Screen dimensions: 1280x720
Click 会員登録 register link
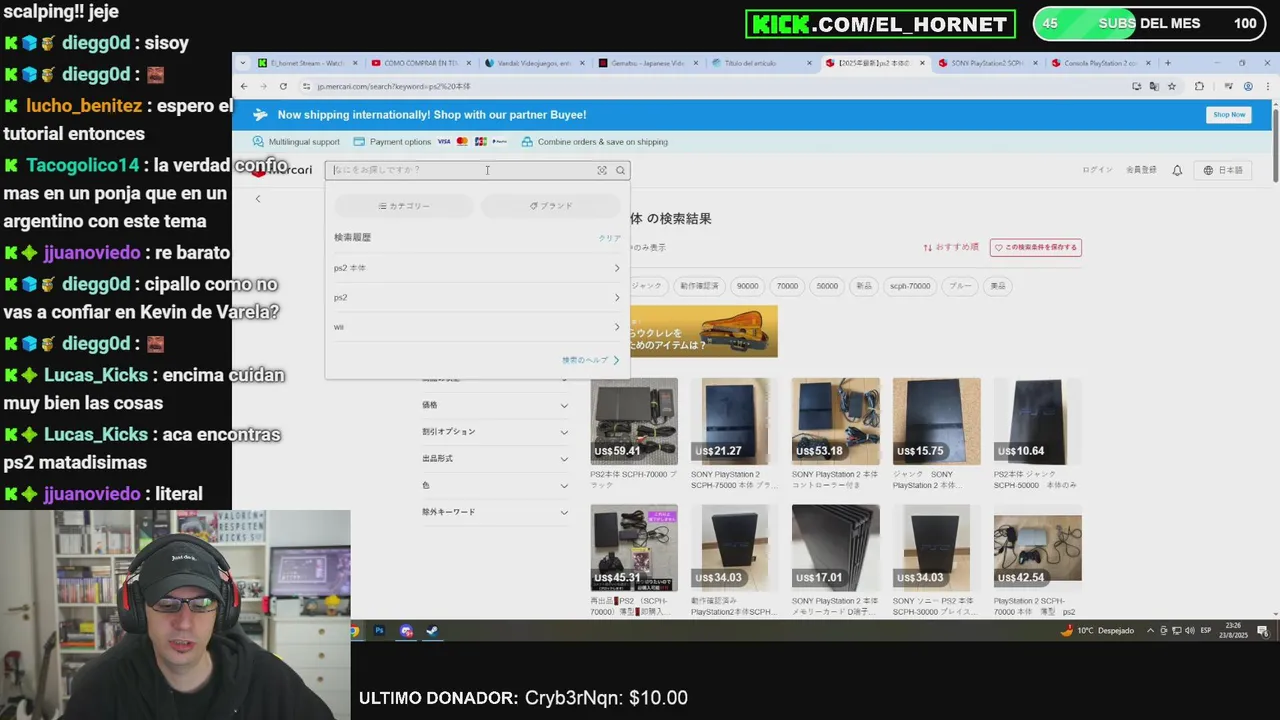point(1141,170)
